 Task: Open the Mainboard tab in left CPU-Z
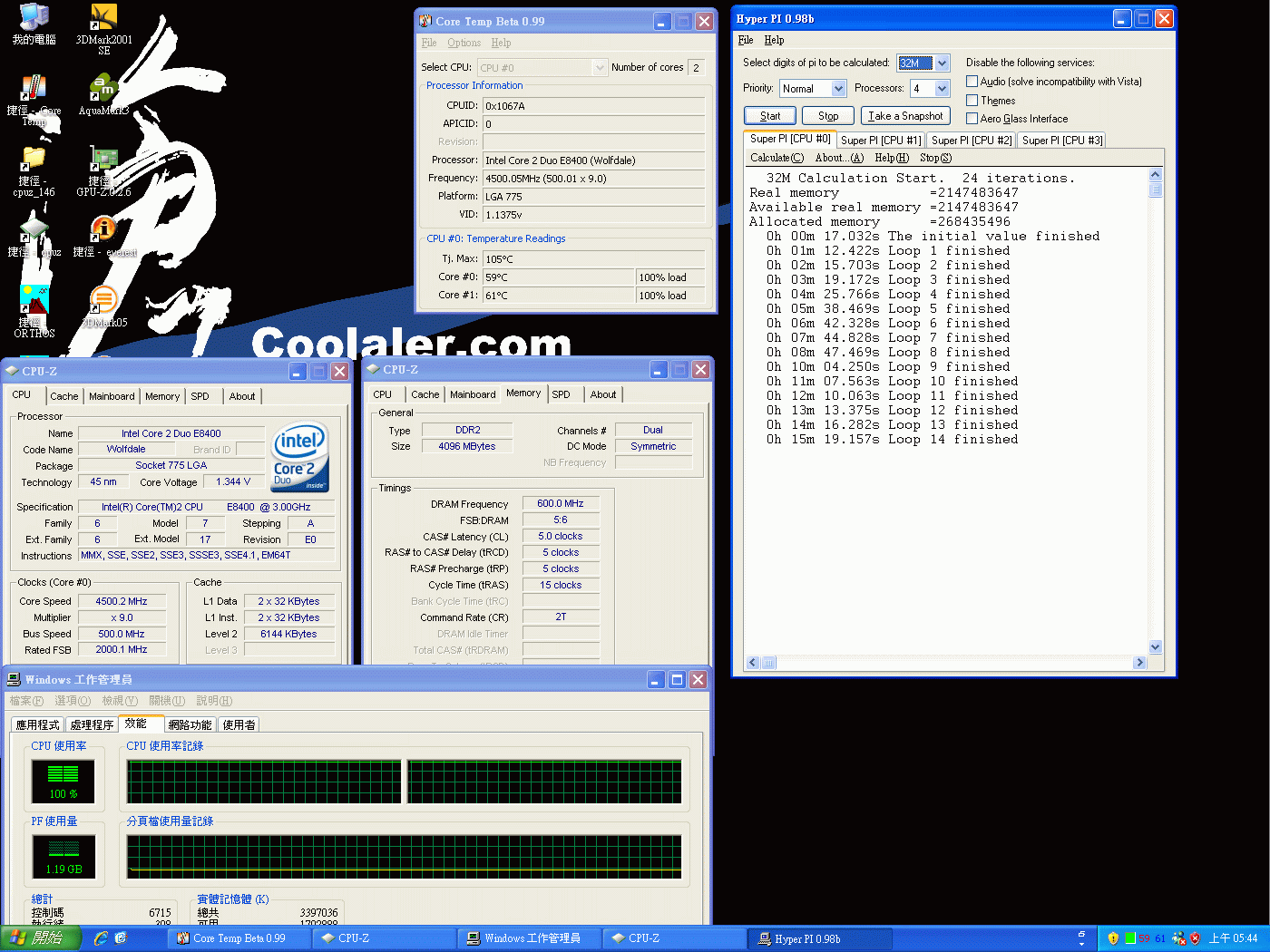pos(112,396)
